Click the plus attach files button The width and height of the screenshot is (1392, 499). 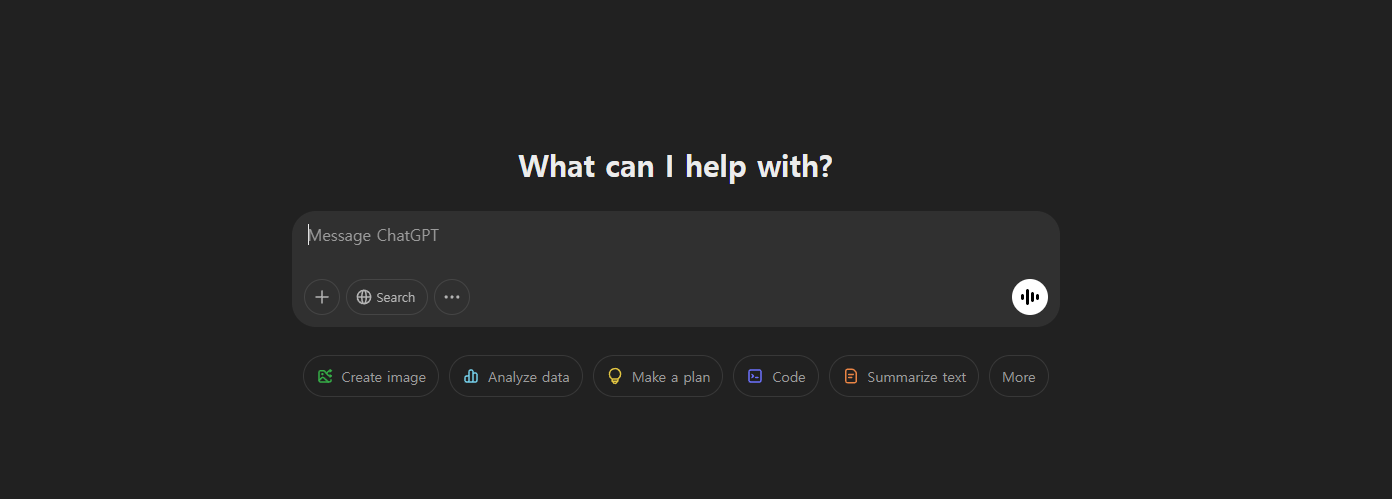(322, 297)
